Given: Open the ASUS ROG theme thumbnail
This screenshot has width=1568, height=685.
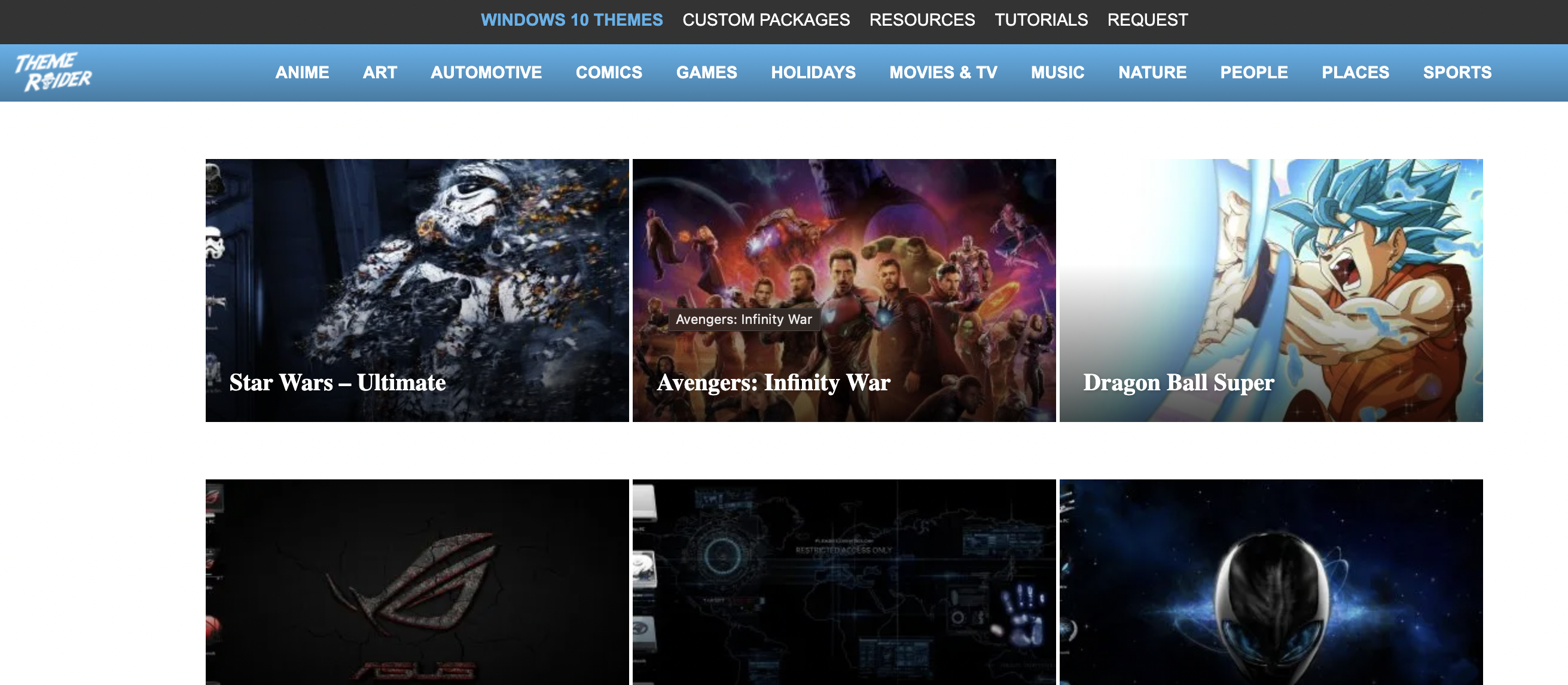Looking at the screenshot, I should [x=417, y=582].
